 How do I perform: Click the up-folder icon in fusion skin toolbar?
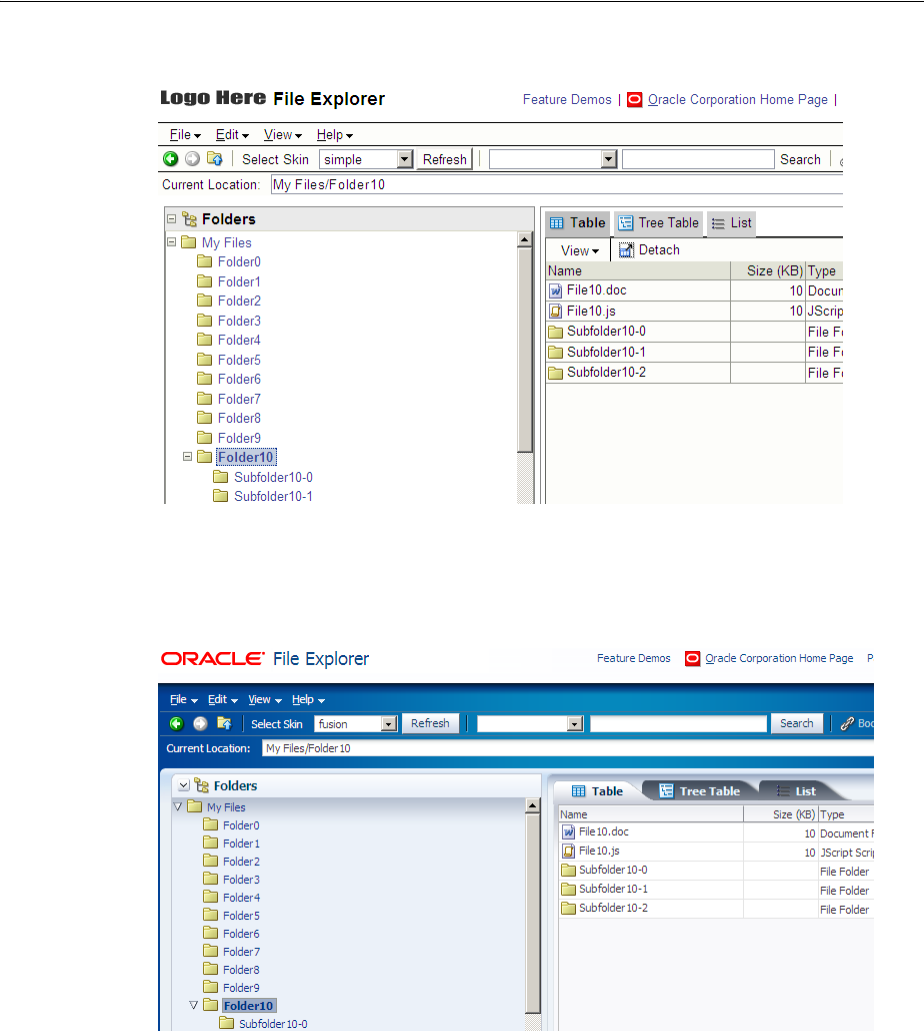pos(224,723)
